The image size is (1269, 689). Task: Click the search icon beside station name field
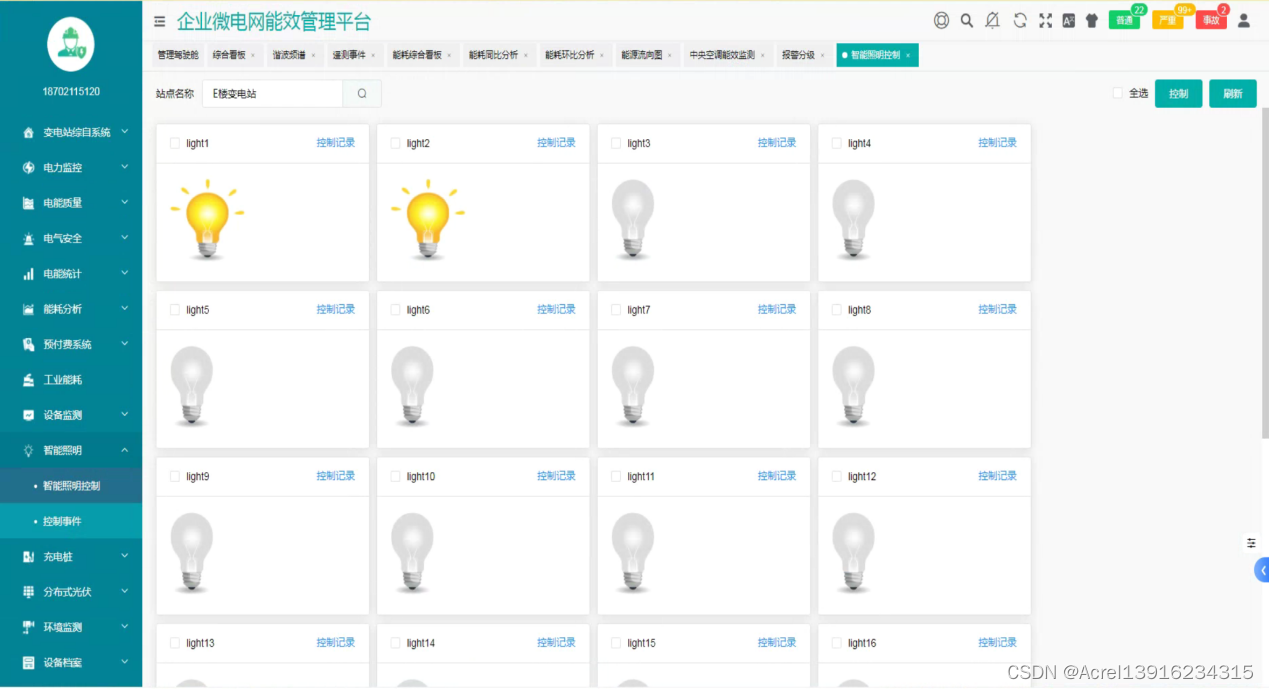pyautogui.click(x=362, y=94)
